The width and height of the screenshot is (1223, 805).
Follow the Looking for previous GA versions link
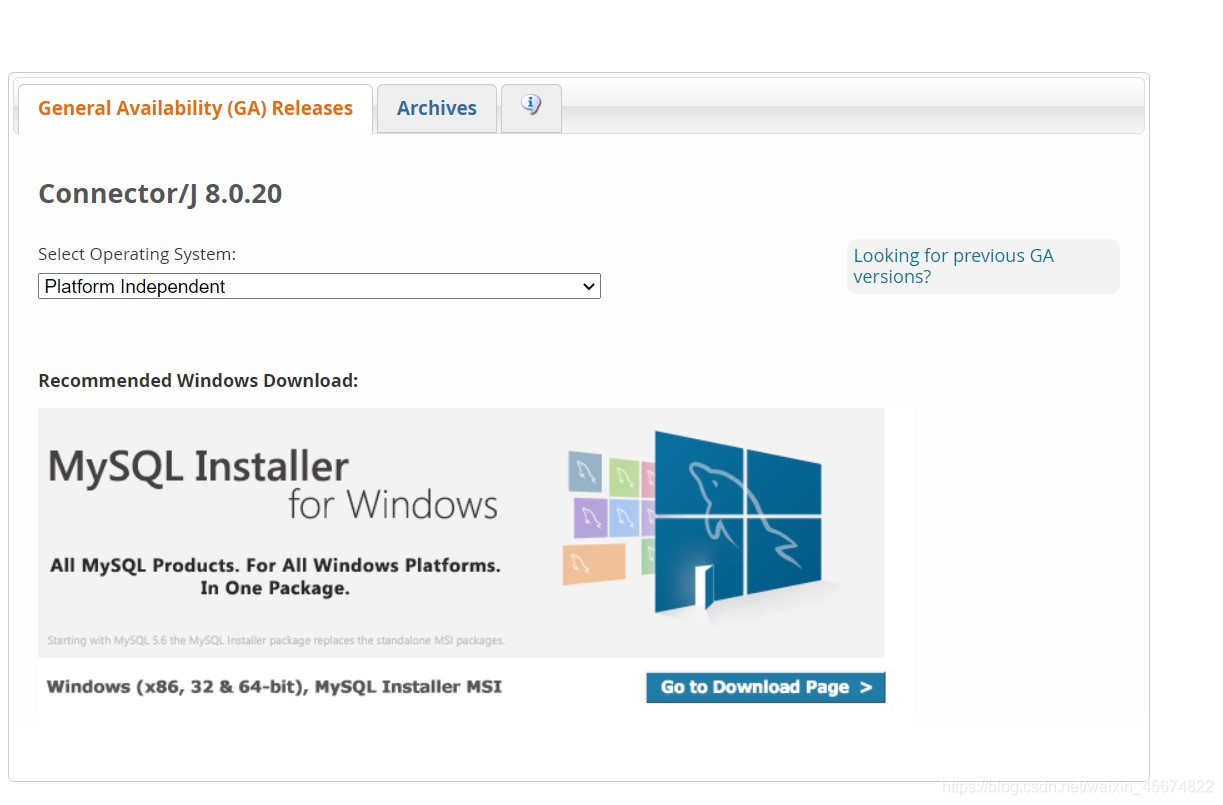point(953,266)
